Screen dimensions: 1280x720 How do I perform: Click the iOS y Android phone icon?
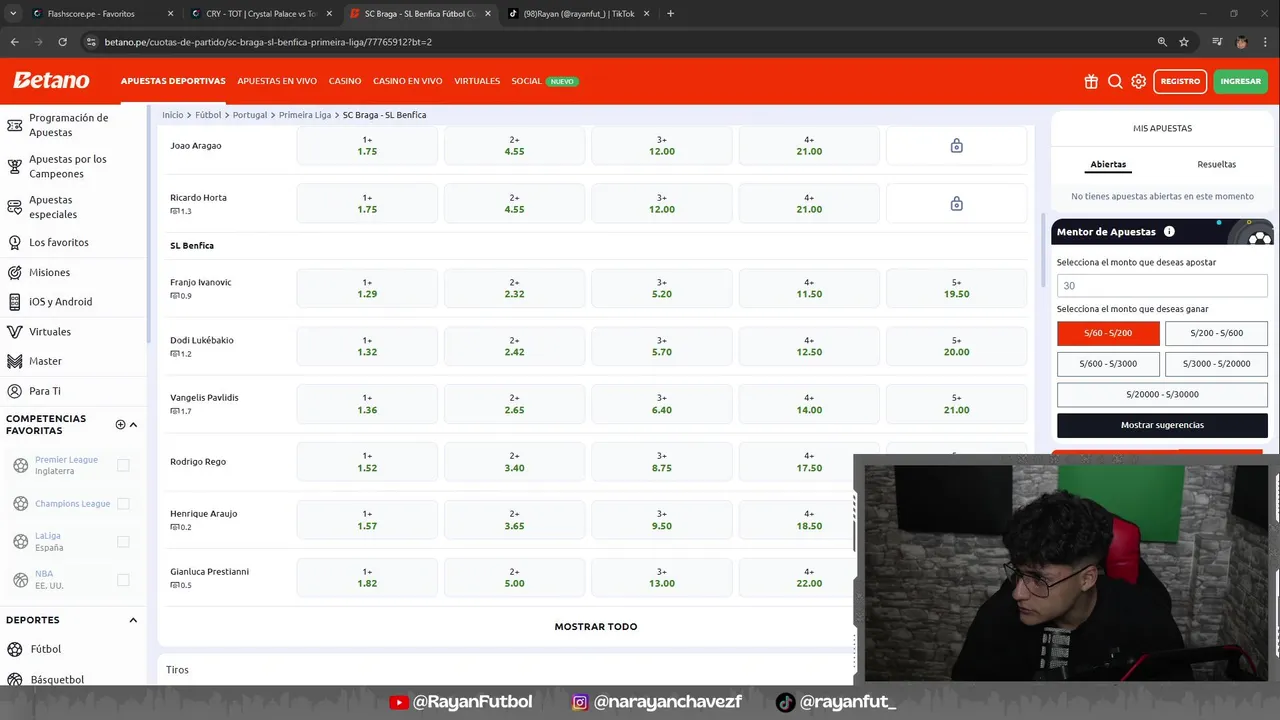pos(14,302)
